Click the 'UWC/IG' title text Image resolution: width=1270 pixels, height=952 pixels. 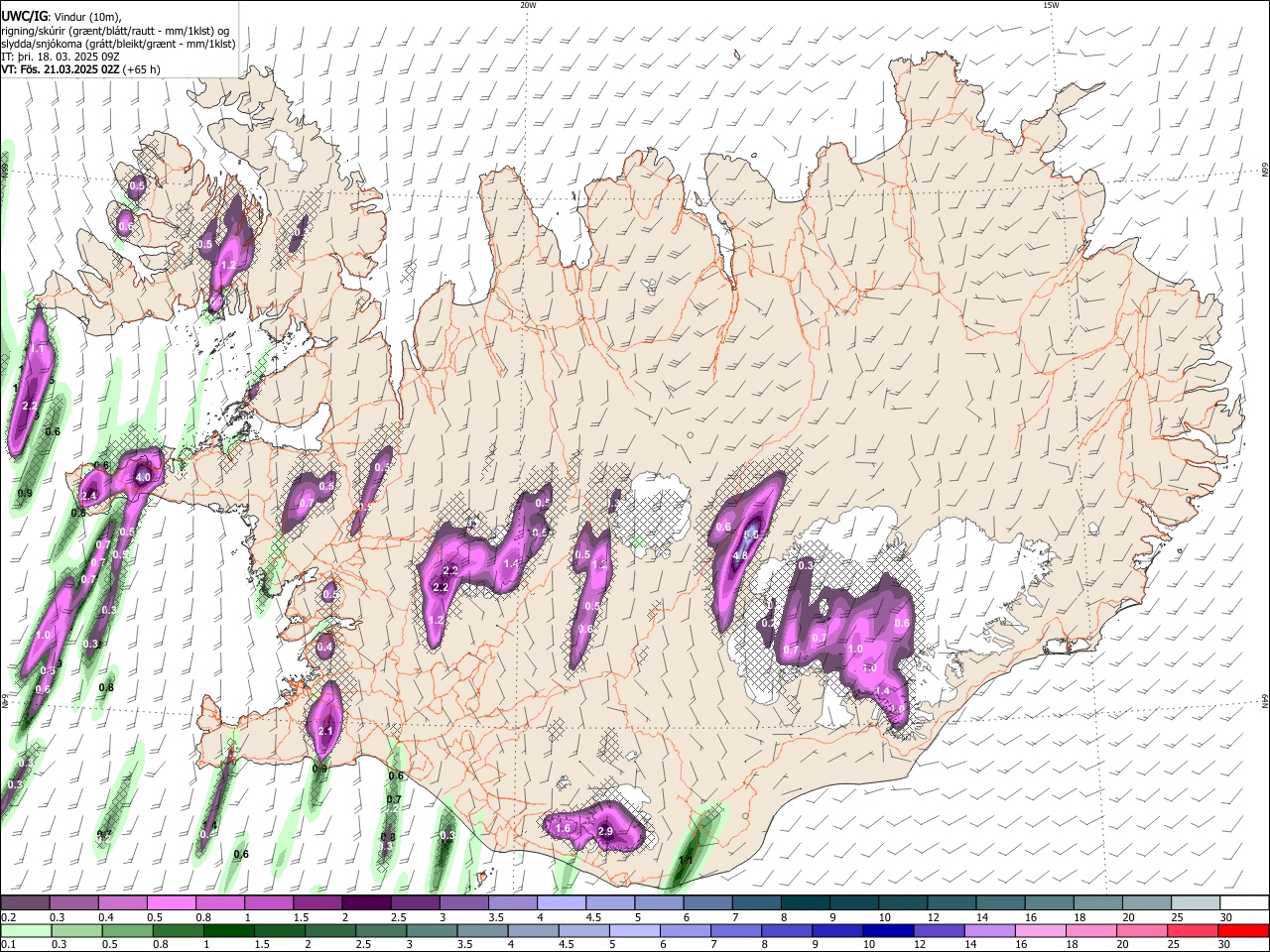[x=23, y=16]
